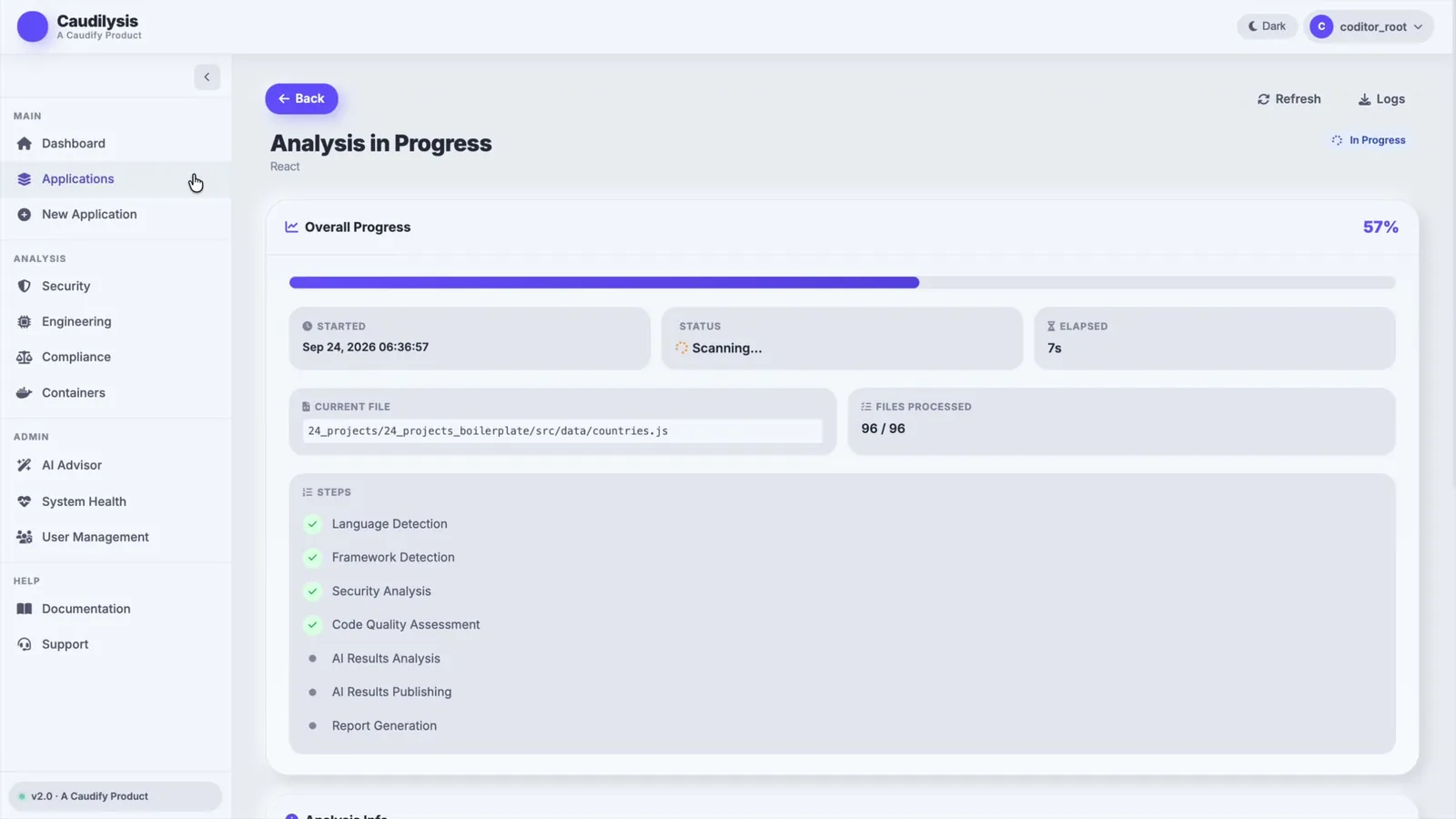Image resolution: width=1456 pixels, height=819 pixels.
Task: Click the 96 / 96 files processed value
Action: pos(883,429)
